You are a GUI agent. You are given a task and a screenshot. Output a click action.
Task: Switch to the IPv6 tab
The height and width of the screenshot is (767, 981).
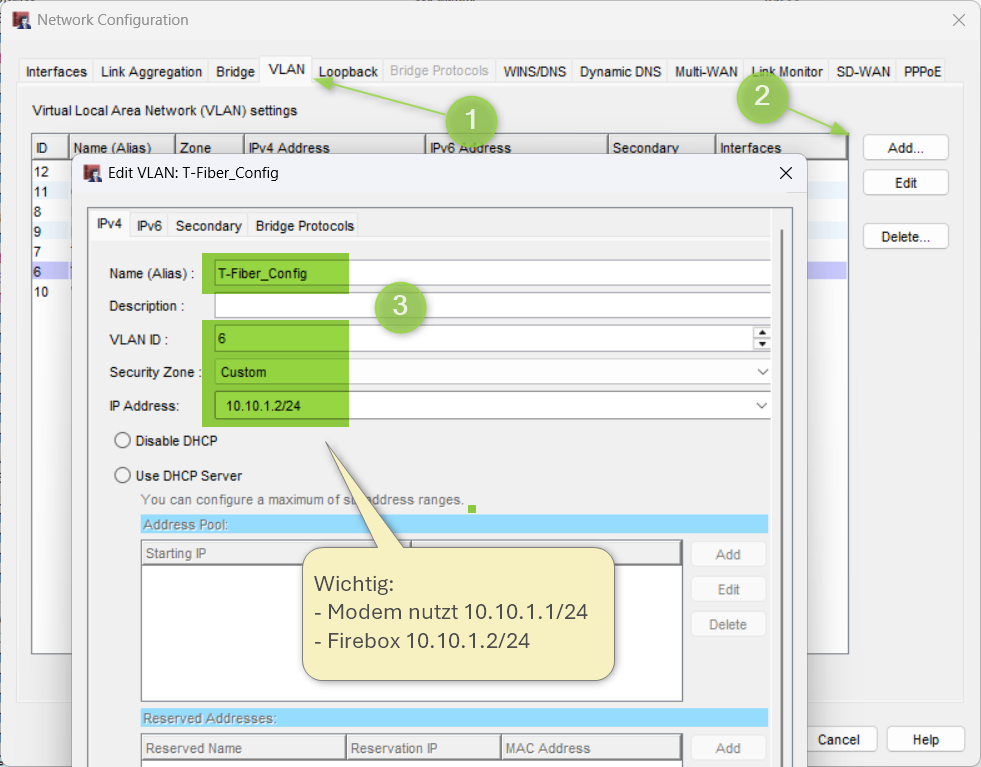point(149,226)
